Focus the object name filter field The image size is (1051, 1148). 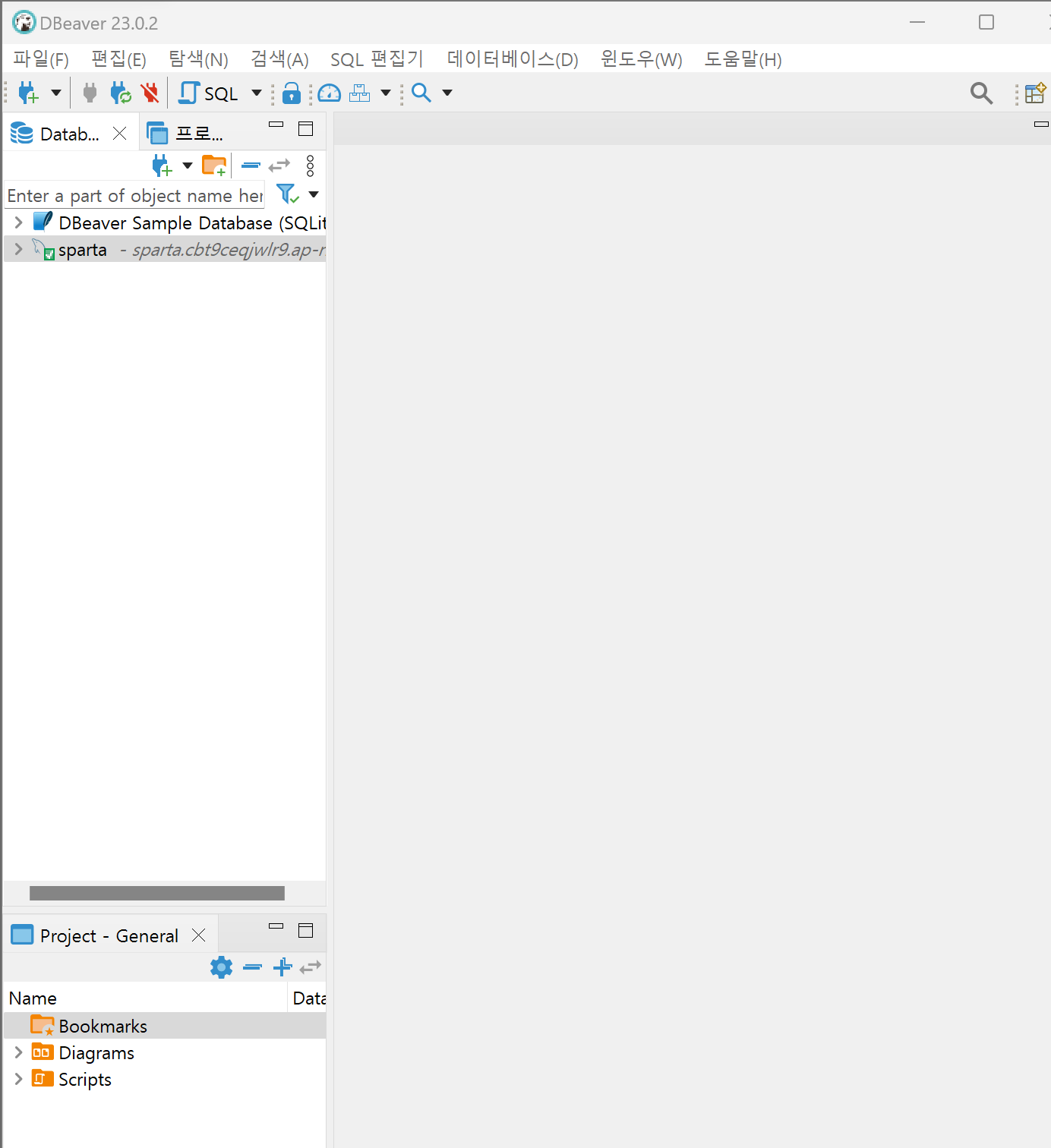click(135, 195)
